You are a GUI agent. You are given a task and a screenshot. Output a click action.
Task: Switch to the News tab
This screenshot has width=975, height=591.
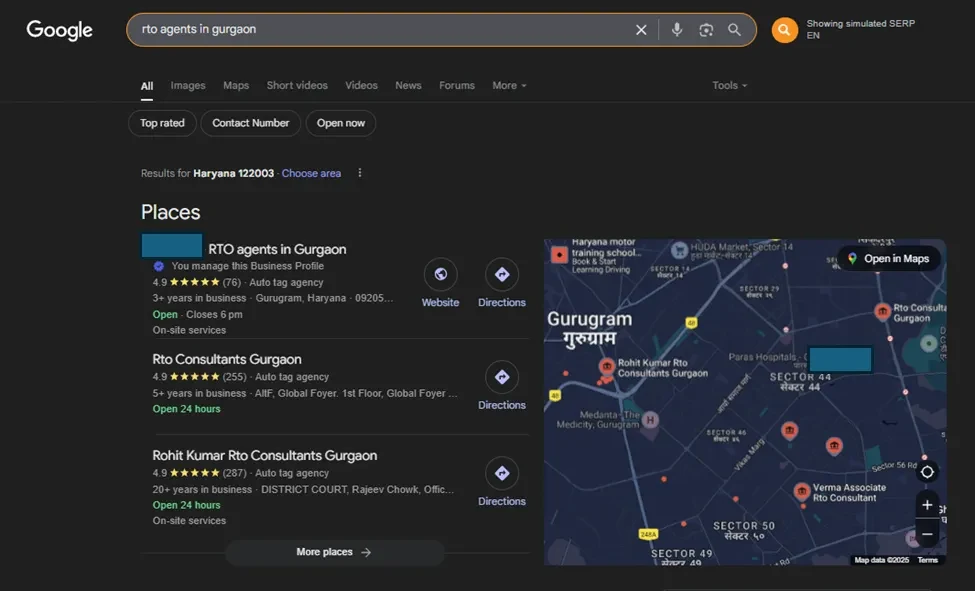tap(408, 85)
